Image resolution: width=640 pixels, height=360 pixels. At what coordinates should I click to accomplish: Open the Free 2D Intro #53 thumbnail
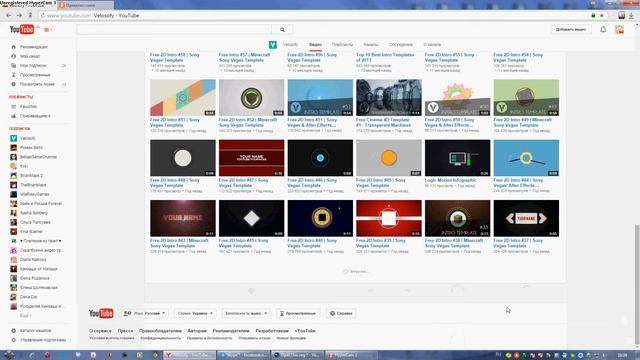click(x=183, y=98)
